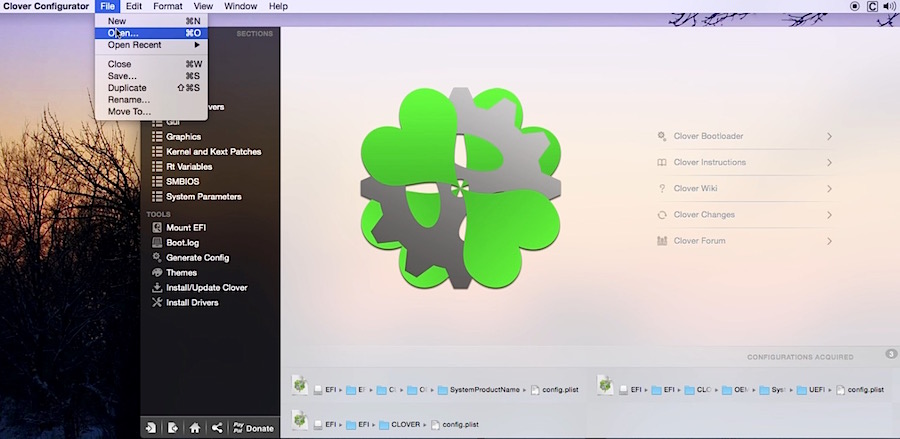Choose New from the File menu
This screenshot has width=900, height=439.
(152, 21)
